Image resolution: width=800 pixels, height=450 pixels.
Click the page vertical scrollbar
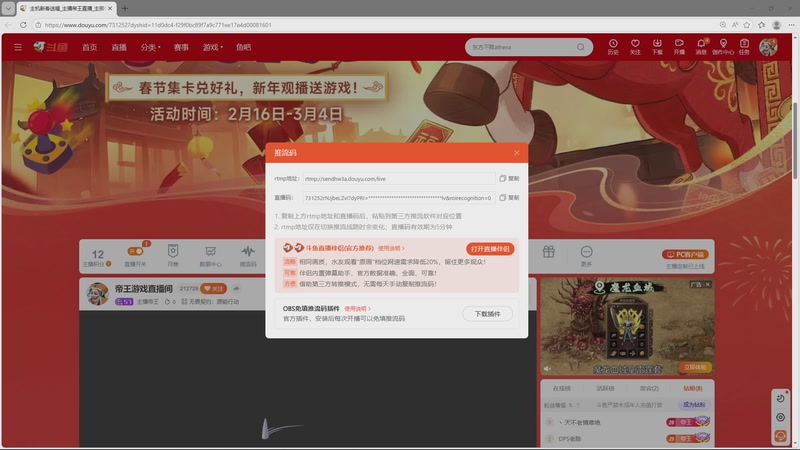(x=795, y=140)
